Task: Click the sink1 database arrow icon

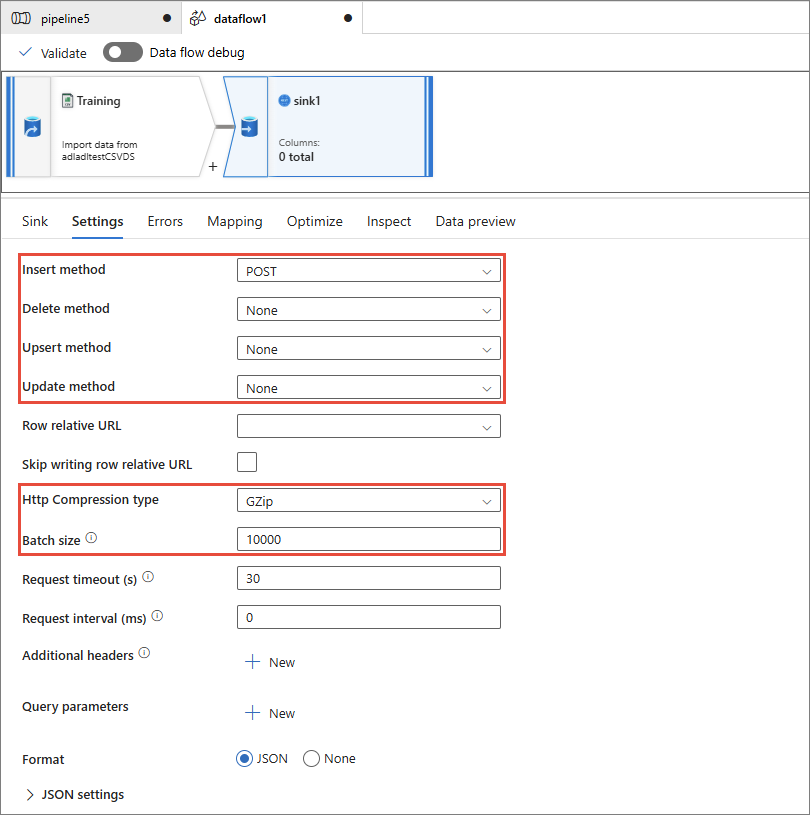Action: pyautogui.click(x=249, y=127)
